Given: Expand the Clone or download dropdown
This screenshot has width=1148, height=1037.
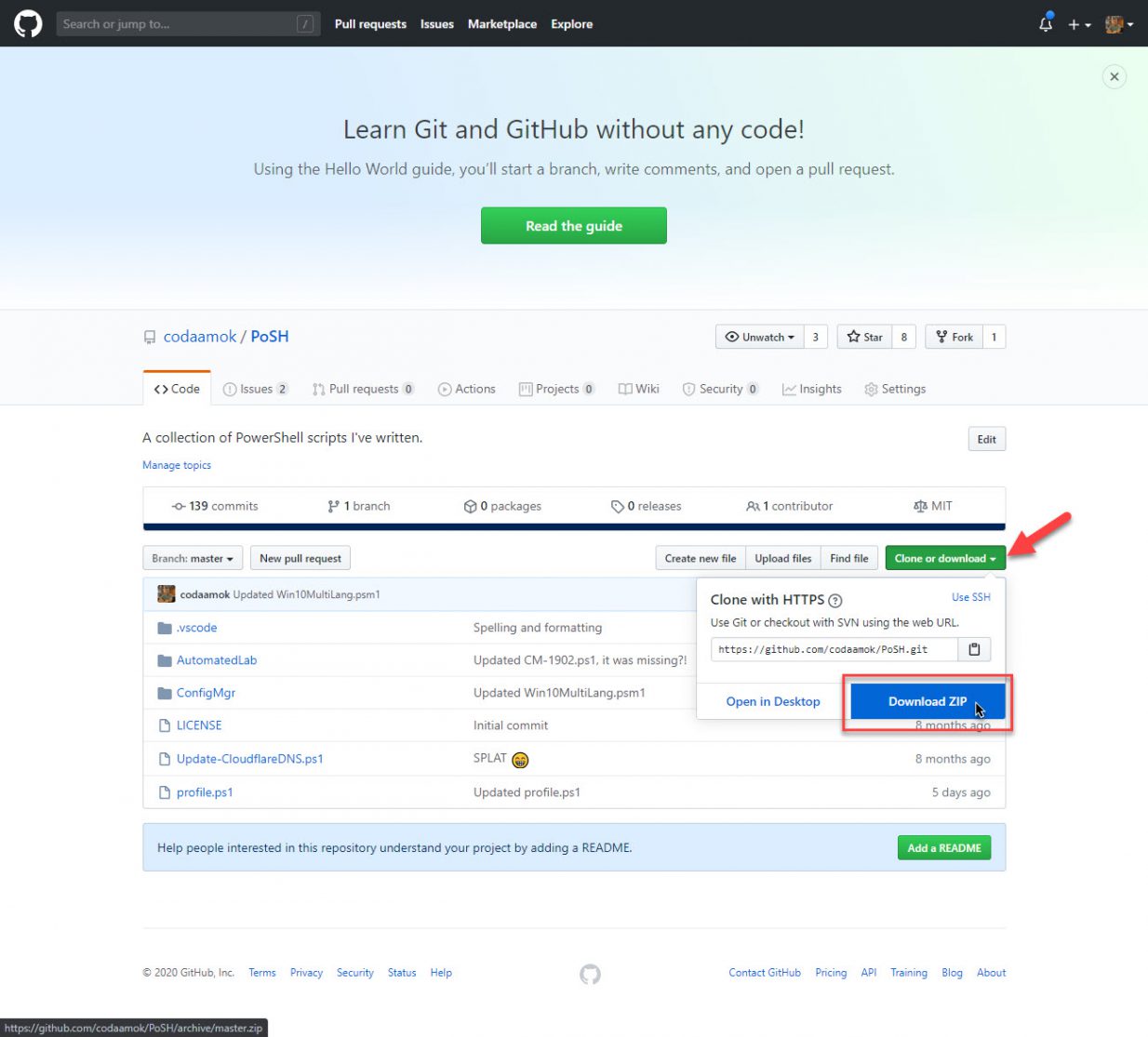Looking at the screenshot, I should pyautogui.click(x=943, y=557).
